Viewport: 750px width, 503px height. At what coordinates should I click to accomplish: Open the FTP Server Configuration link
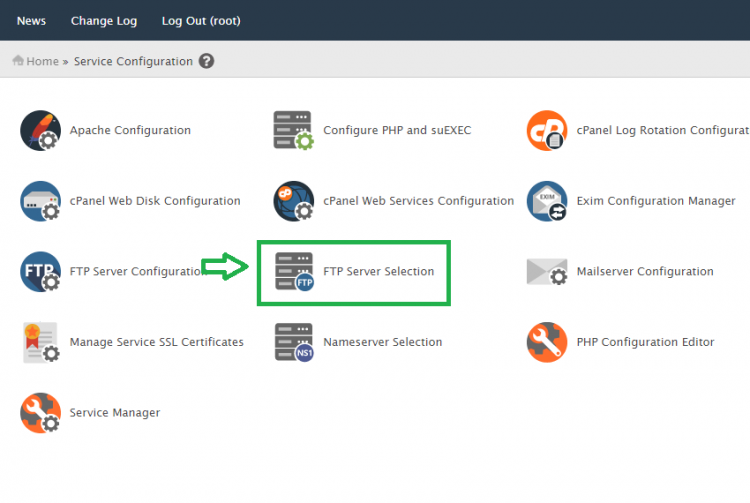point(136,272)
